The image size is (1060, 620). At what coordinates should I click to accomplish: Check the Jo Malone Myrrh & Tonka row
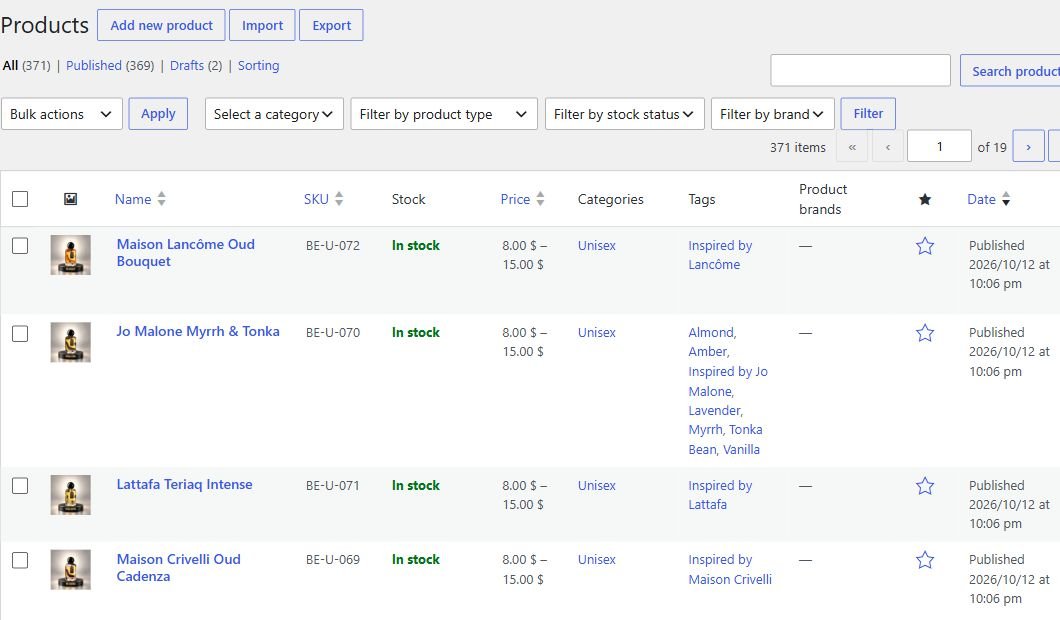pos(20,333)
